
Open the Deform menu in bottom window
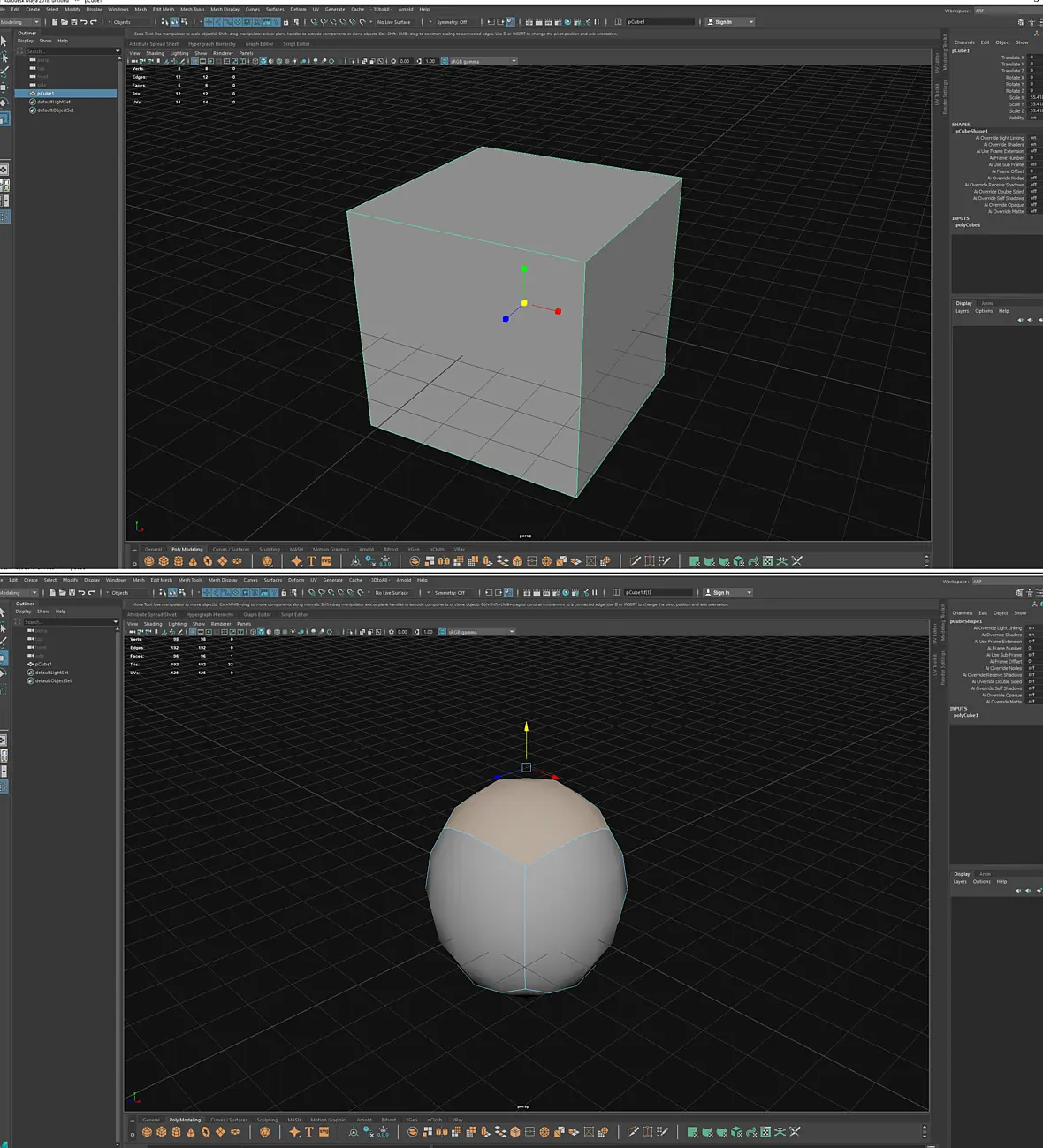[x=296, y=581]
